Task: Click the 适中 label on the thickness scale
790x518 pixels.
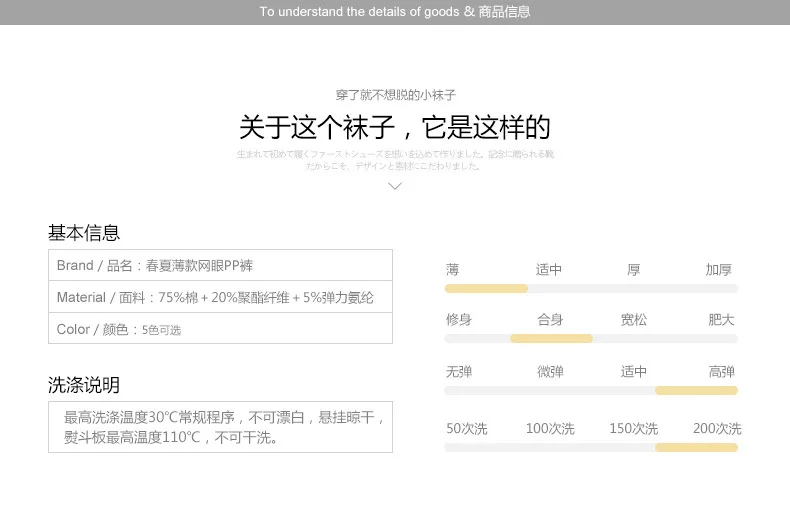Action: tap(549, 270)
